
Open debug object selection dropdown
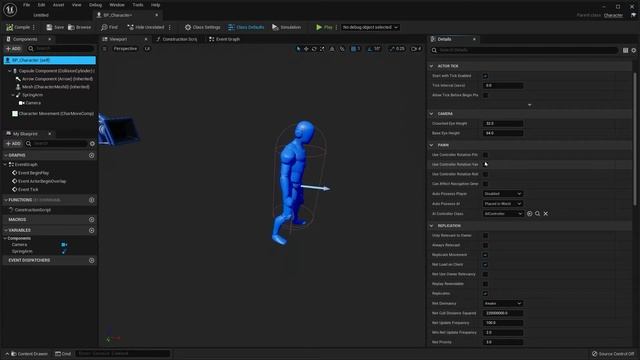tap(370, 27)
